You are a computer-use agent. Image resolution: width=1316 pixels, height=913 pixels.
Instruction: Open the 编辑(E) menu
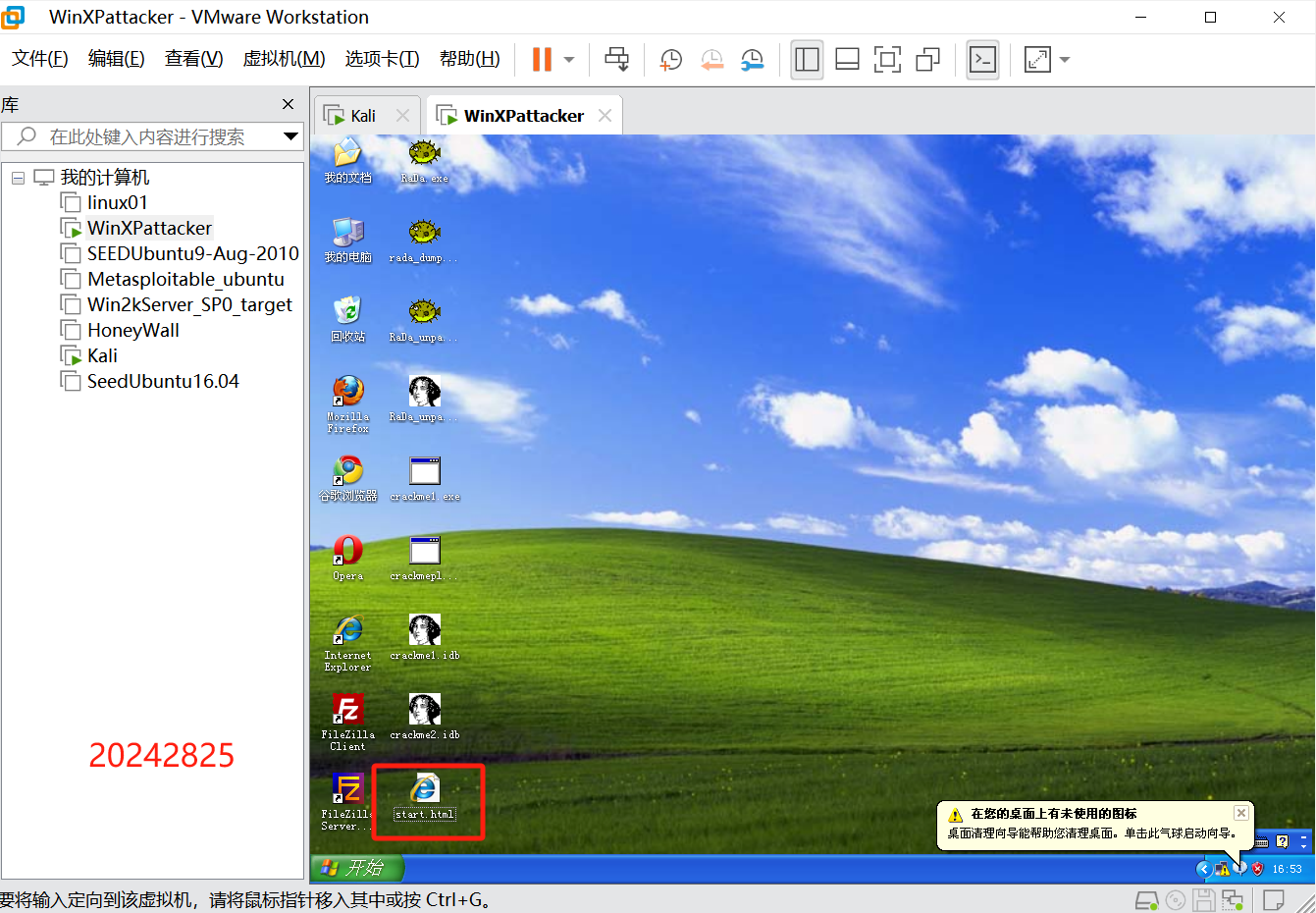(117, 59)
